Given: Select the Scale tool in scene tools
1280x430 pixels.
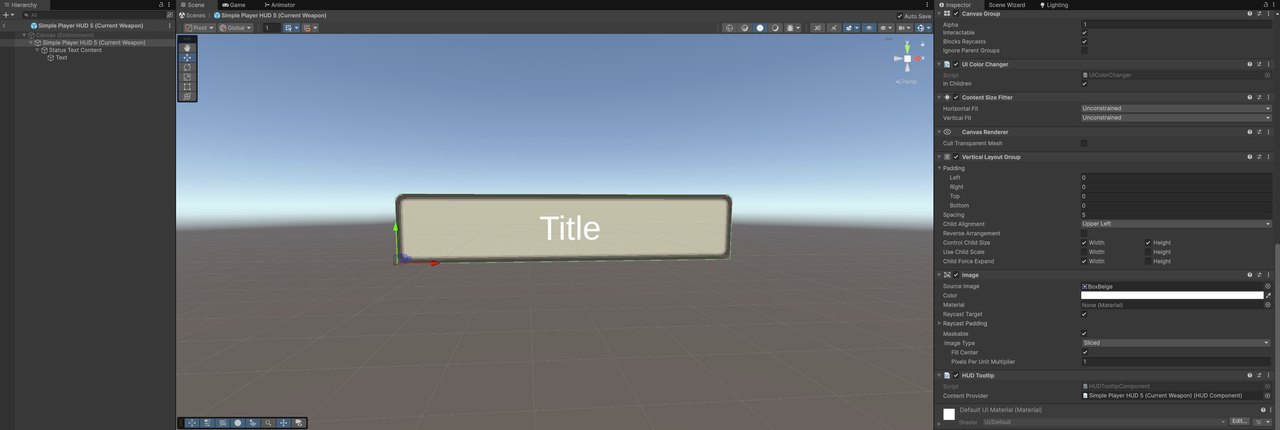Looking at the screenshot, I should 187,77.
